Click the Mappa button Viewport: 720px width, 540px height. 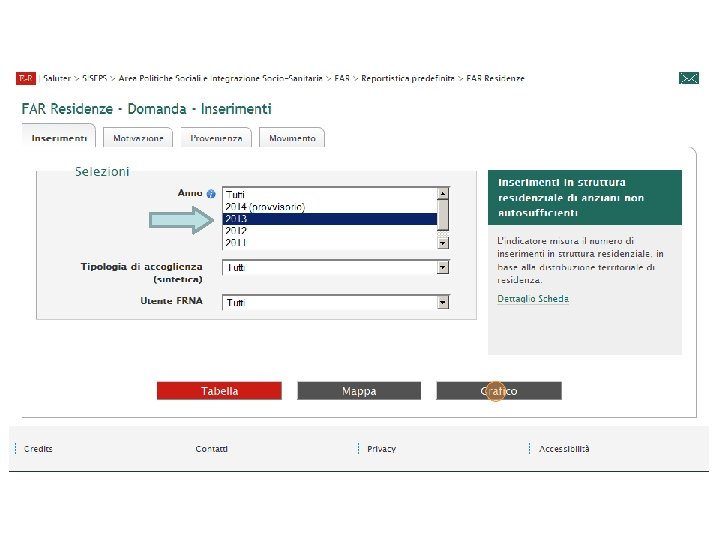[359, 391]
